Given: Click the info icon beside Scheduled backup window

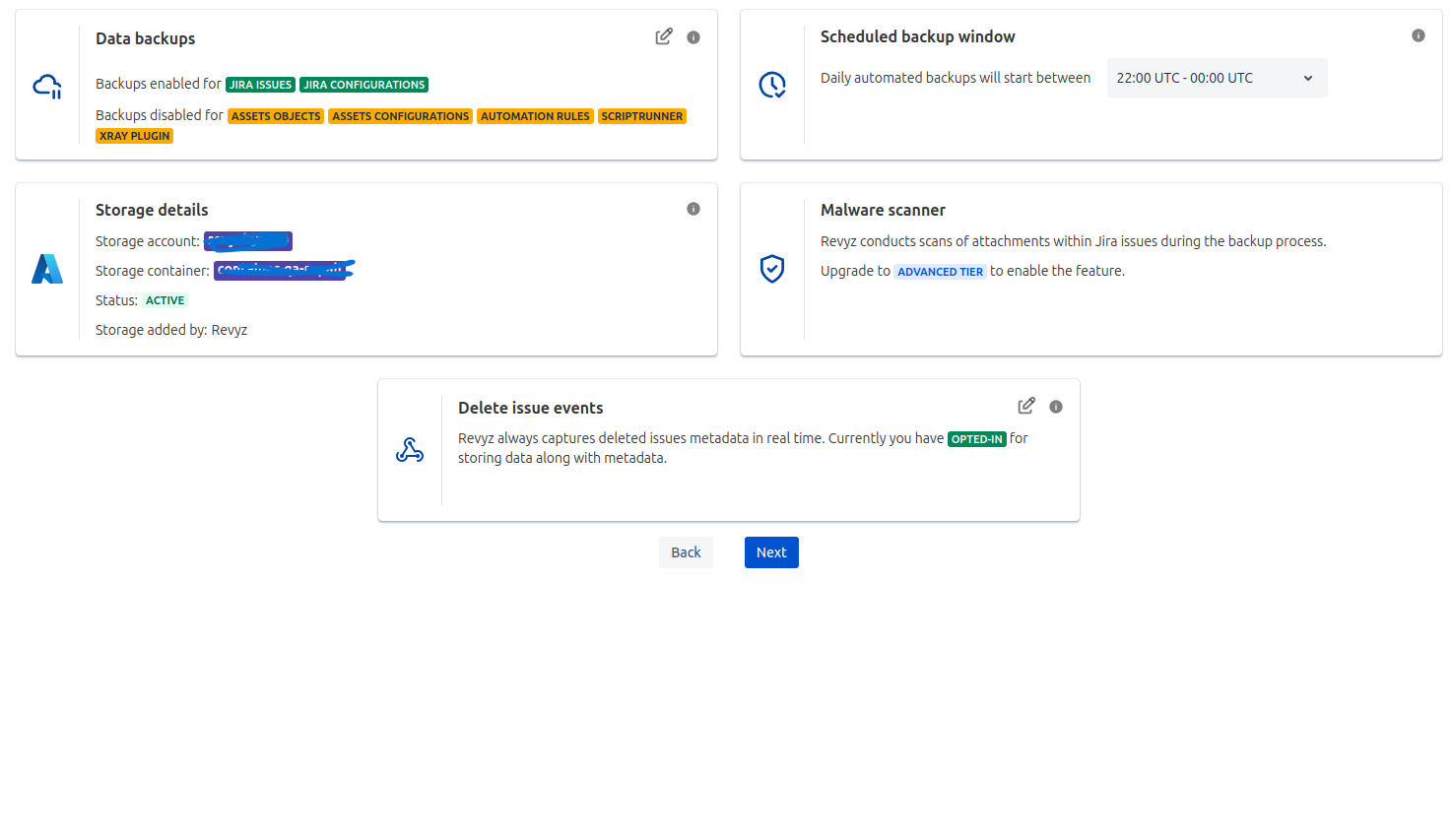Looking at the screenshot, I should (x=1419, y=34).
